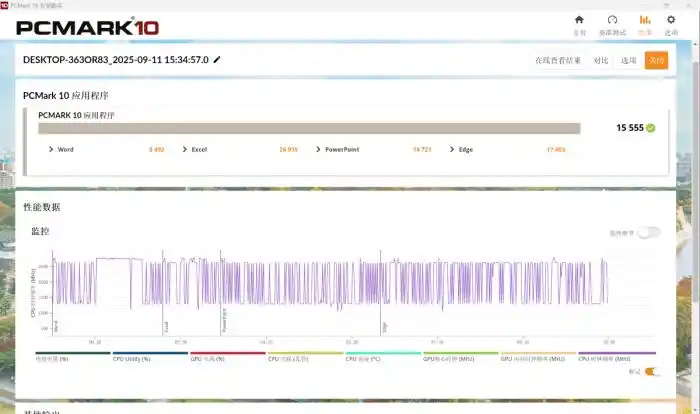The height and width of the screenshot is (414, 700).
Task: Open the benchmarks speedometer icon
Action: click(612, 20)
